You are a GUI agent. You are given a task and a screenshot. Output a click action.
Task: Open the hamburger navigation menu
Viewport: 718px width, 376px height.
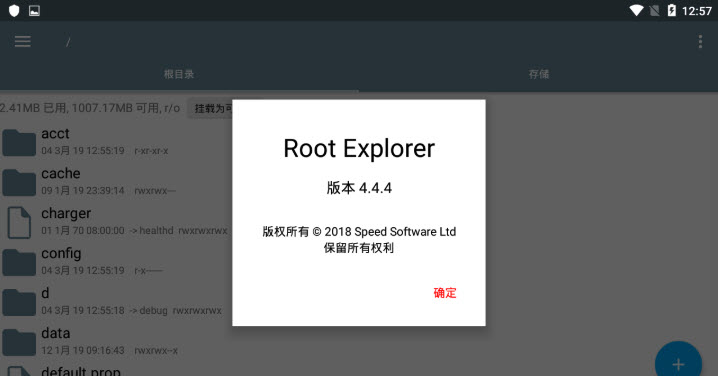click(22, 42)
